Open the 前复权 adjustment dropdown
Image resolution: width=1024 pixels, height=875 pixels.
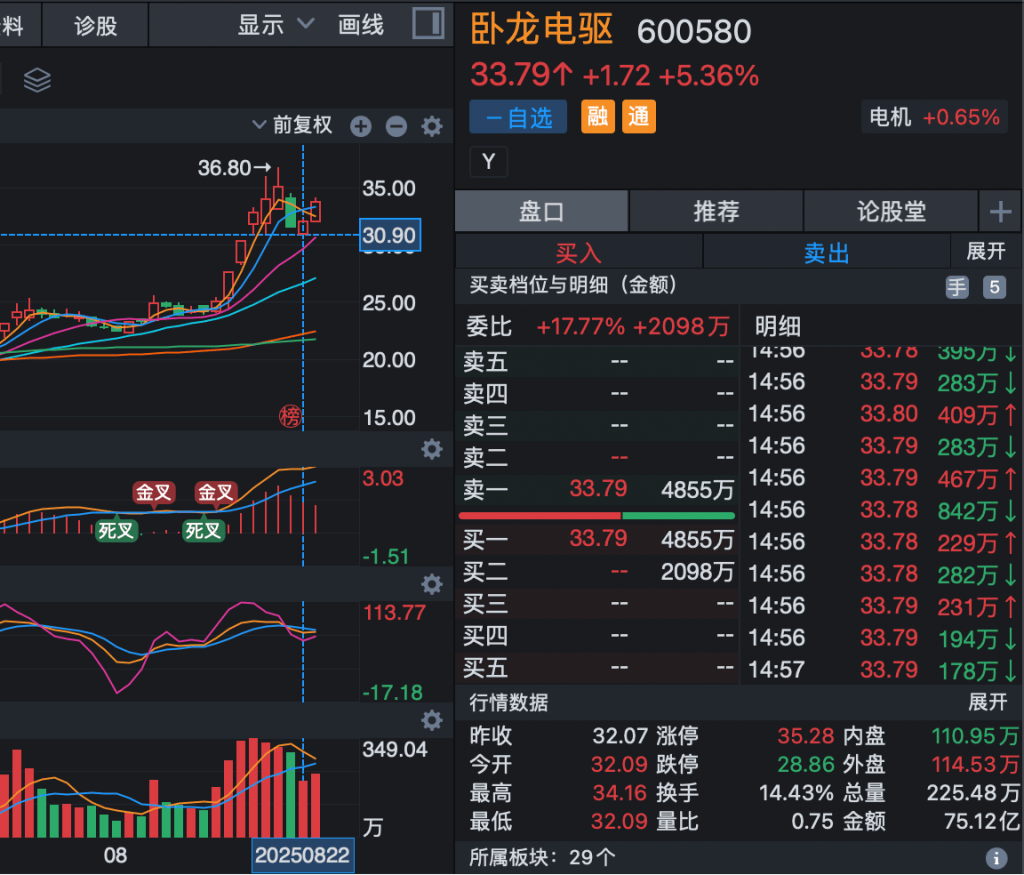click(293, 125)
